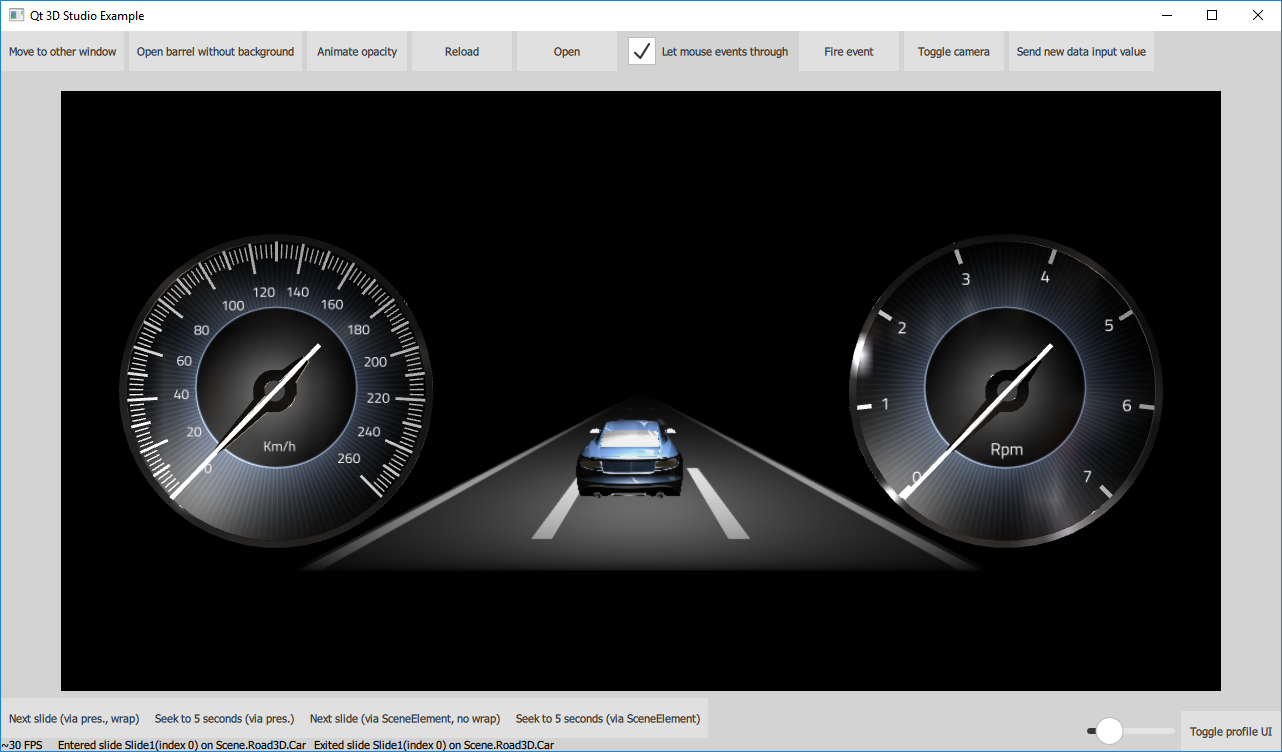The width and height of the screenshot is (1282, 752).
Task: Click the slider handle at bottom right
Action: pyautogui.click(x=1109, y=731)
